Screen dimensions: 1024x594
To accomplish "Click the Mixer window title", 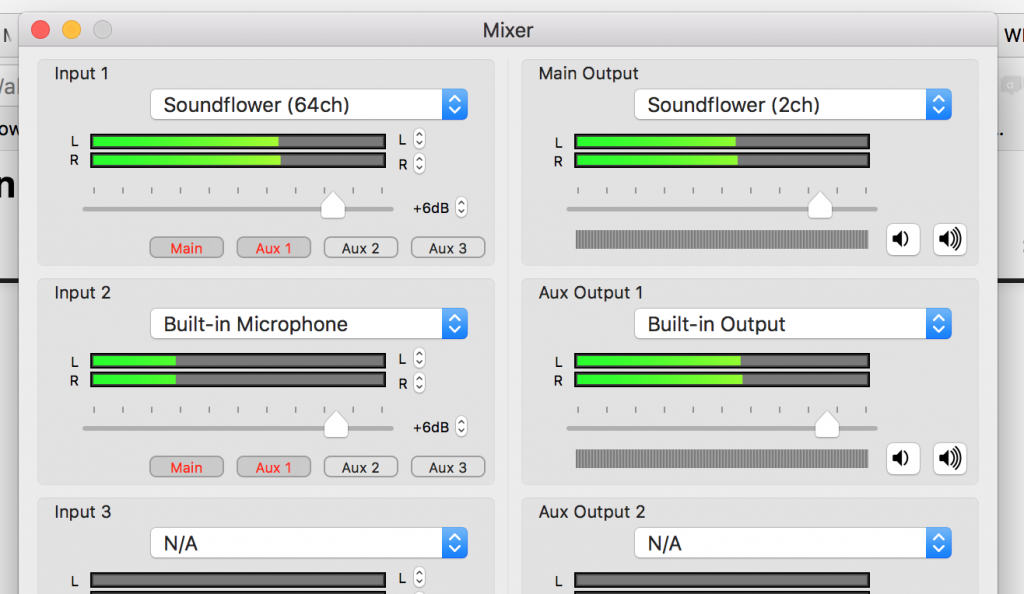I will (x=508, y=30).
